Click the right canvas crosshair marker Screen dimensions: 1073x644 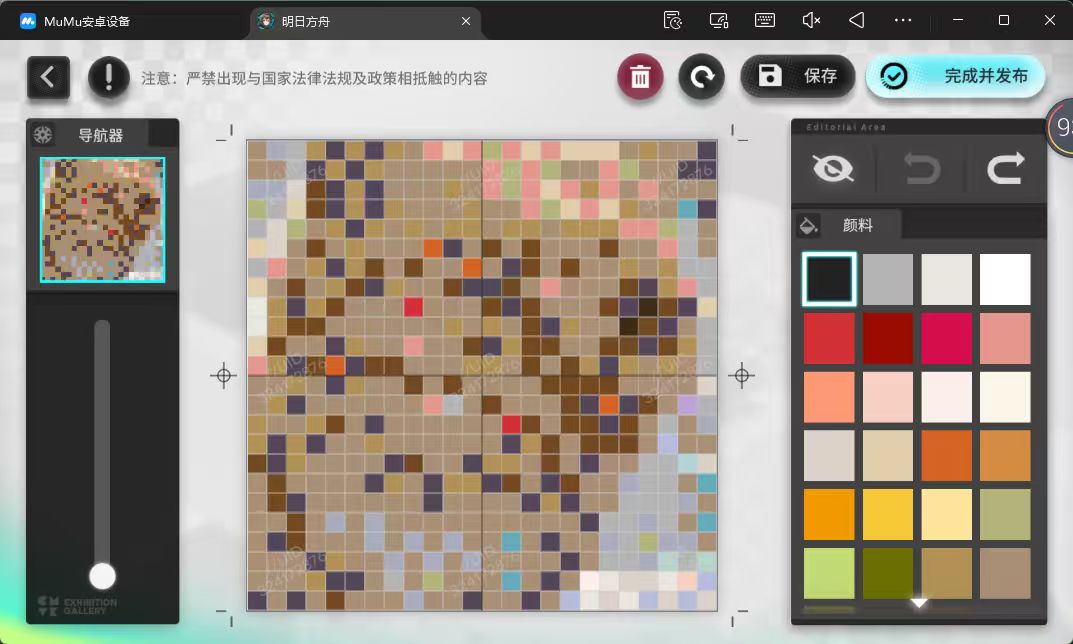(741, 375)
